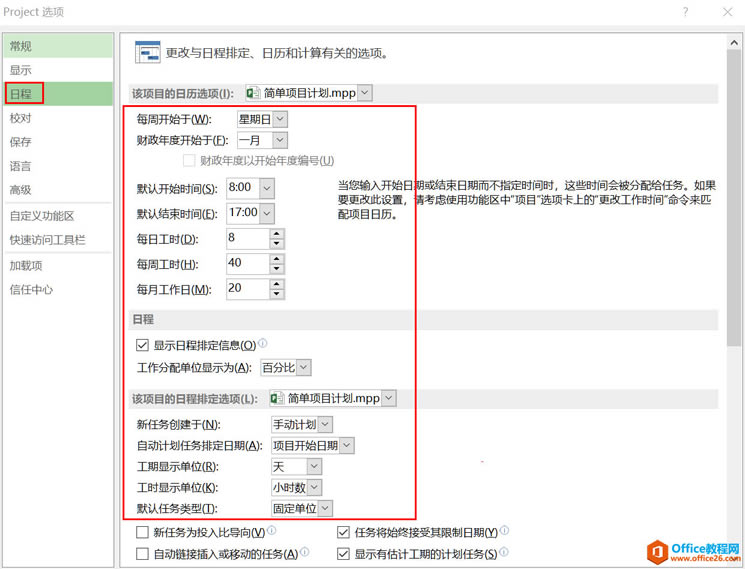Viewport: 745px width, 569px height.
Task: Open the 高级 options category
Action: (58, 190)
